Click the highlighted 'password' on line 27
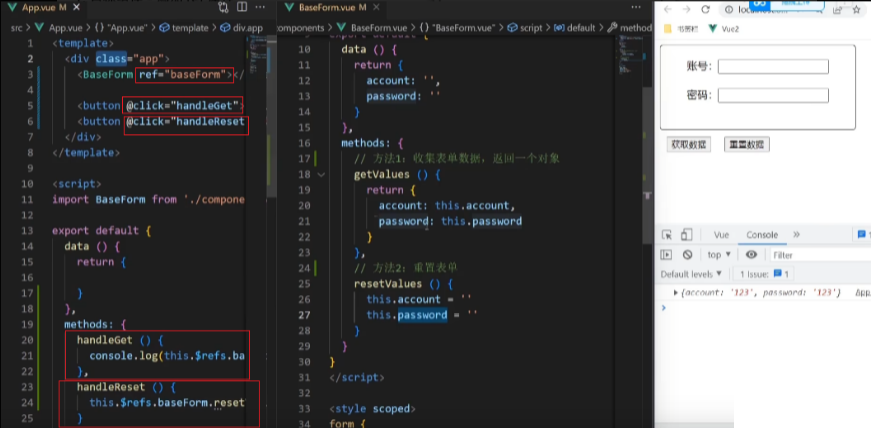871x428 pixels. point(422,315)
